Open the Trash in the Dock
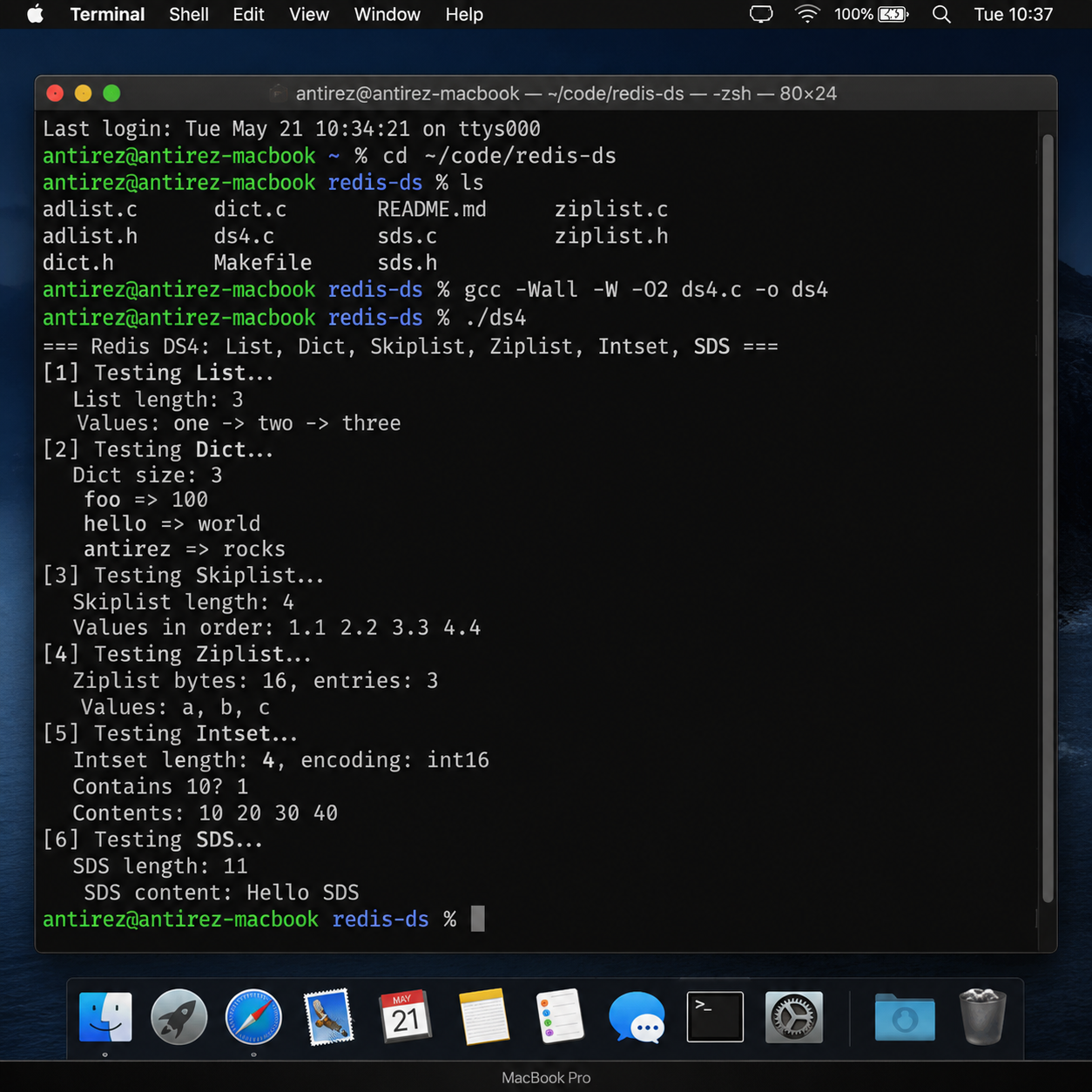 [982, 1016]
